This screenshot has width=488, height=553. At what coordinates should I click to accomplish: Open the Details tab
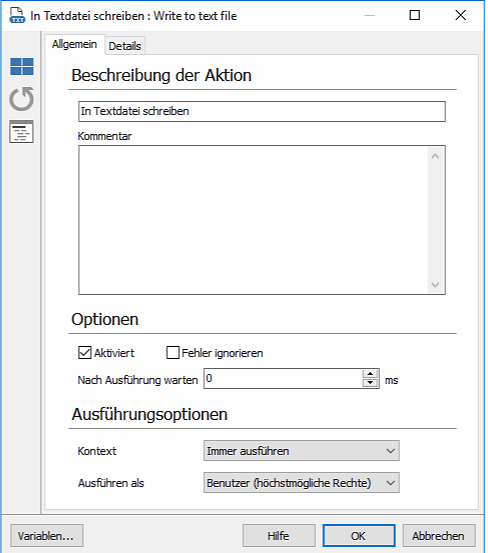(x=124, y=46)
